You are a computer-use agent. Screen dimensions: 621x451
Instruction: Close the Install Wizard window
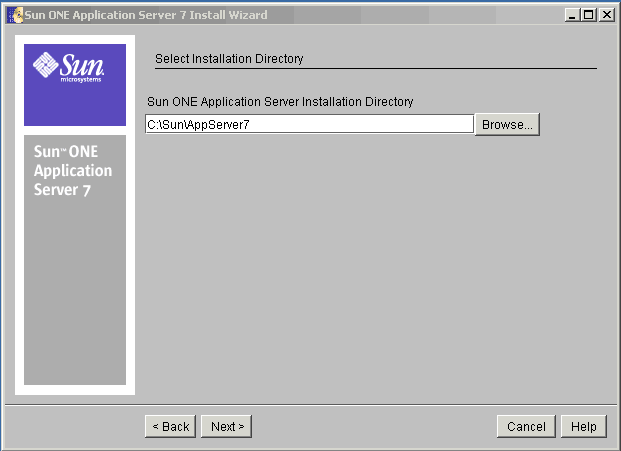pyautogui.click(x=606, y=15)
